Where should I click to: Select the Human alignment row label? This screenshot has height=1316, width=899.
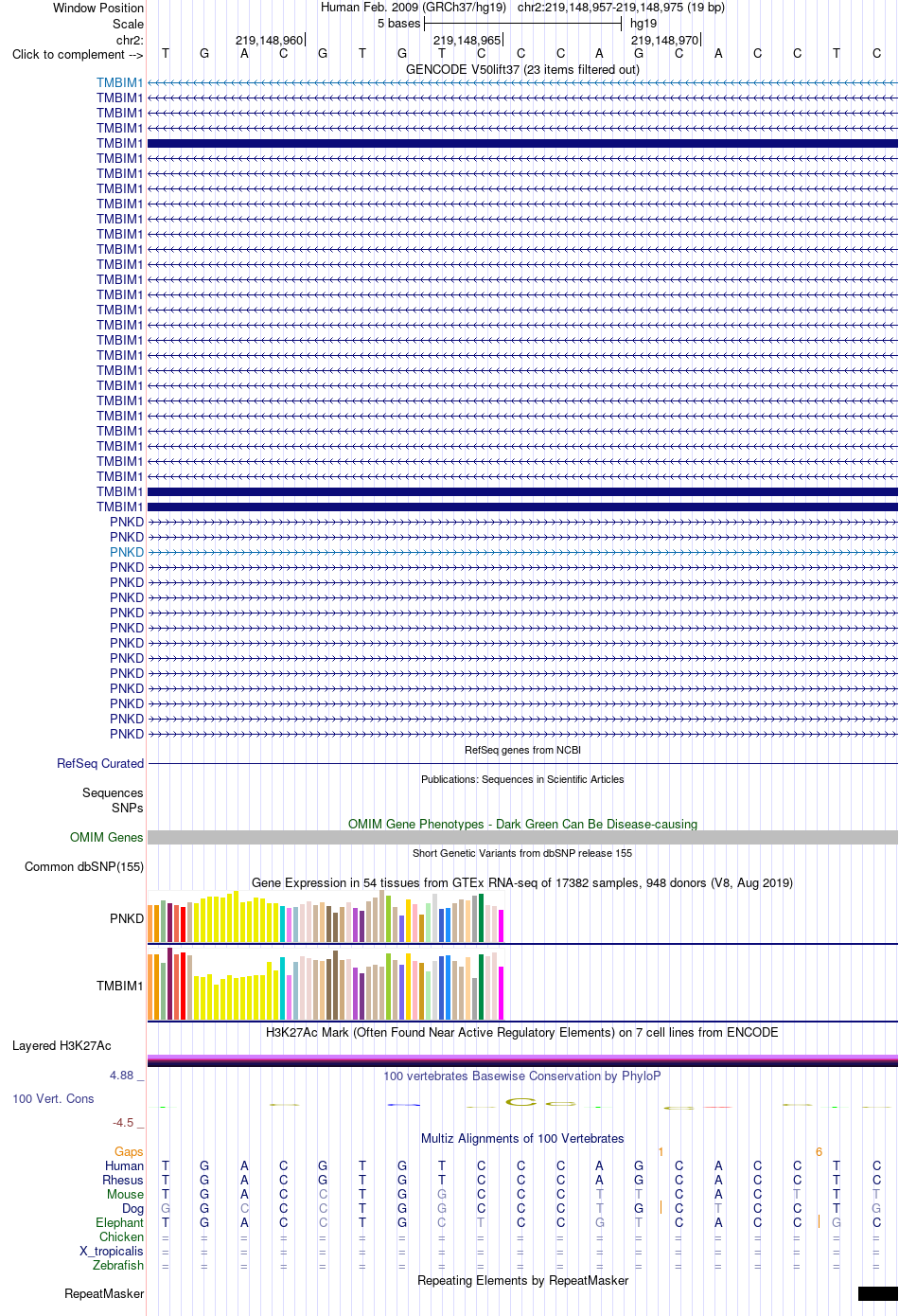coord(124,1165)
